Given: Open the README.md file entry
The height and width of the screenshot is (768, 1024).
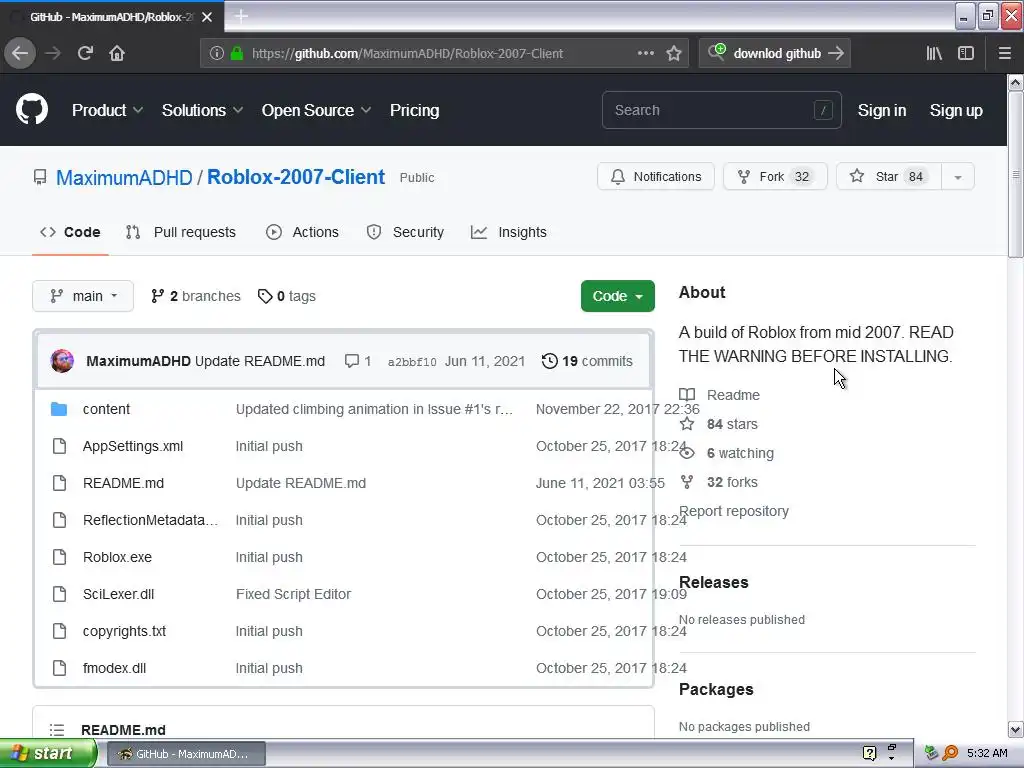Looking at the screenshot, I should [x=123, y=483].
